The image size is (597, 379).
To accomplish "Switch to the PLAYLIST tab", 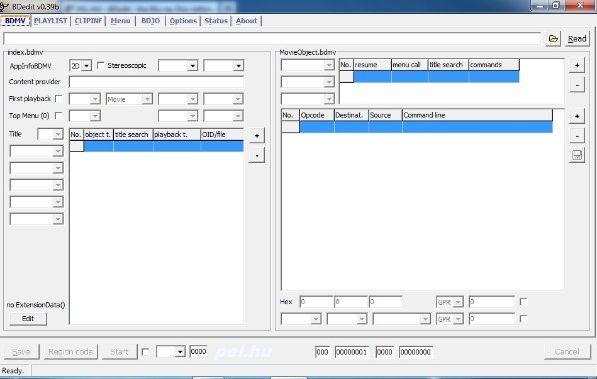I will click(x=50, y=21).
